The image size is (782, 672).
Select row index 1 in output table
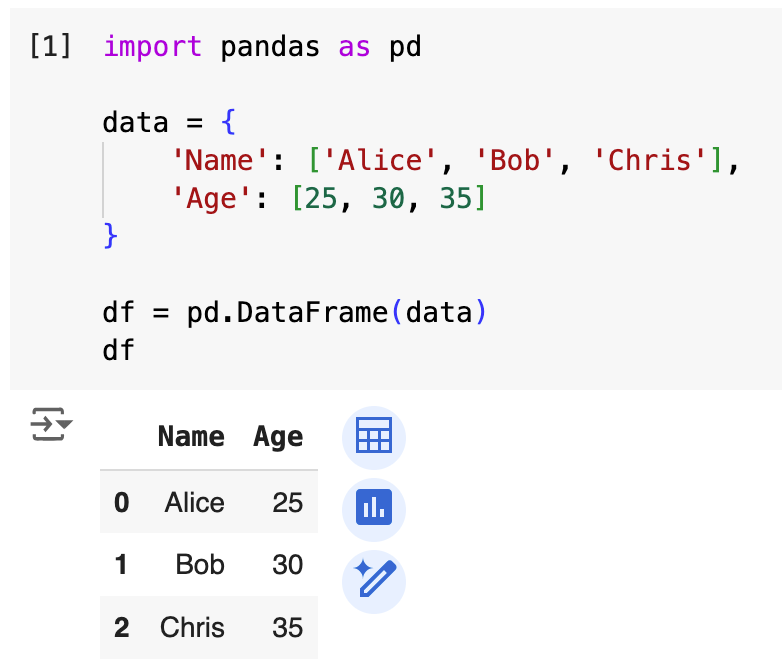click(x=122, y=565)
